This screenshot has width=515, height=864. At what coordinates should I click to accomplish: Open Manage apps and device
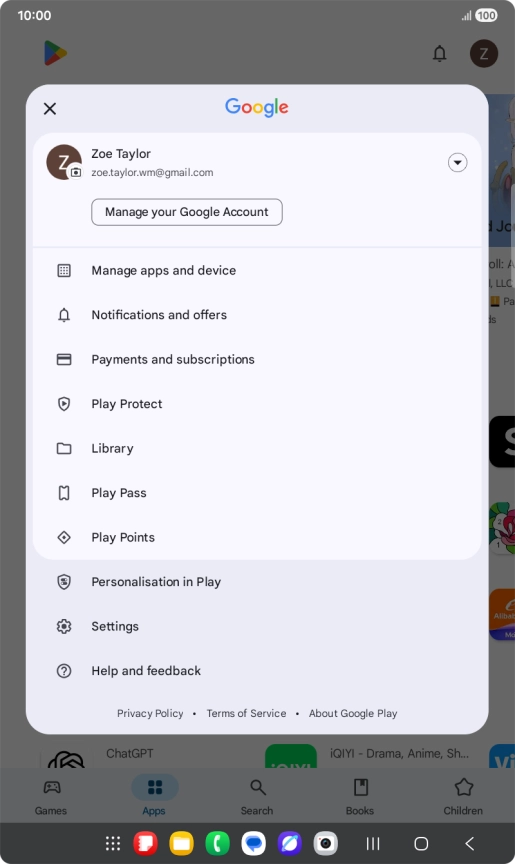tap(257, 271)
